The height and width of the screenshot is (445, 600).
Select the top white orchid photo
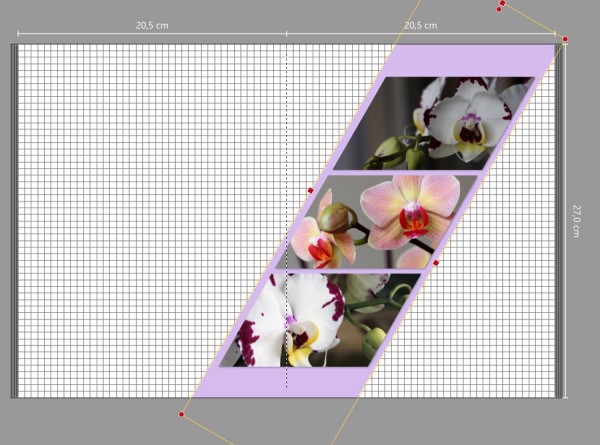click(x=434, y=123)
